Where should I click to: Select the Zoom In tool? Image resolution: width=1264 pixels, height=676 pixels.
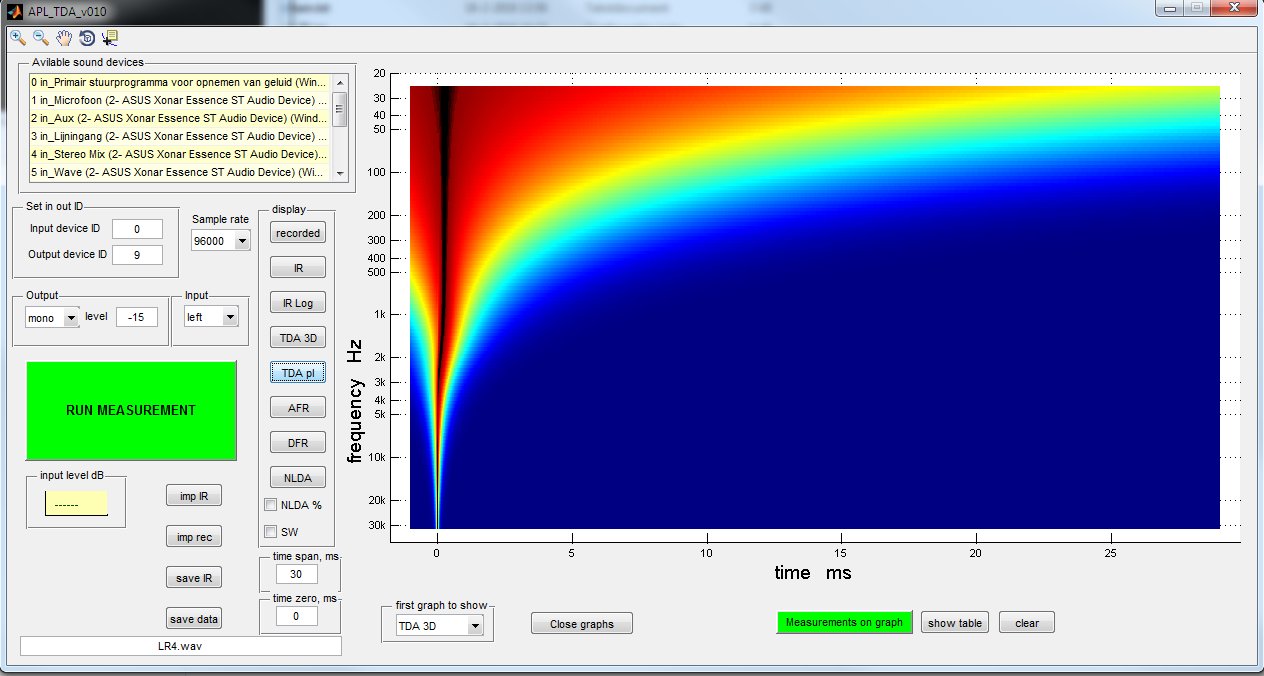18,38
